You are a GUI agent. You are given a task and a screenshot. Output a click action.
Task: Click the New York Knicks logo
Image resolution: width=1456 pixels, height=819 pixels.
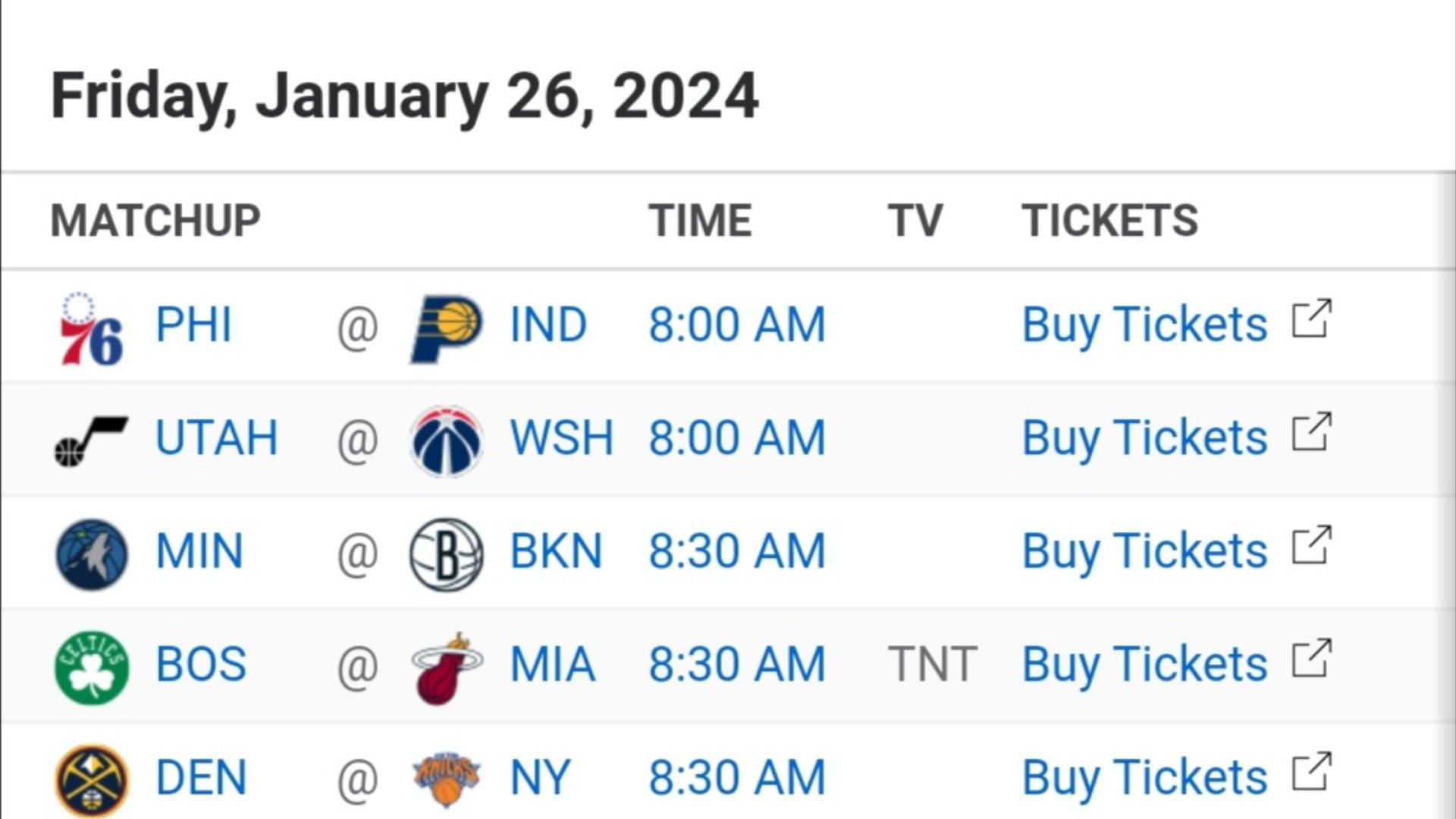447,780
